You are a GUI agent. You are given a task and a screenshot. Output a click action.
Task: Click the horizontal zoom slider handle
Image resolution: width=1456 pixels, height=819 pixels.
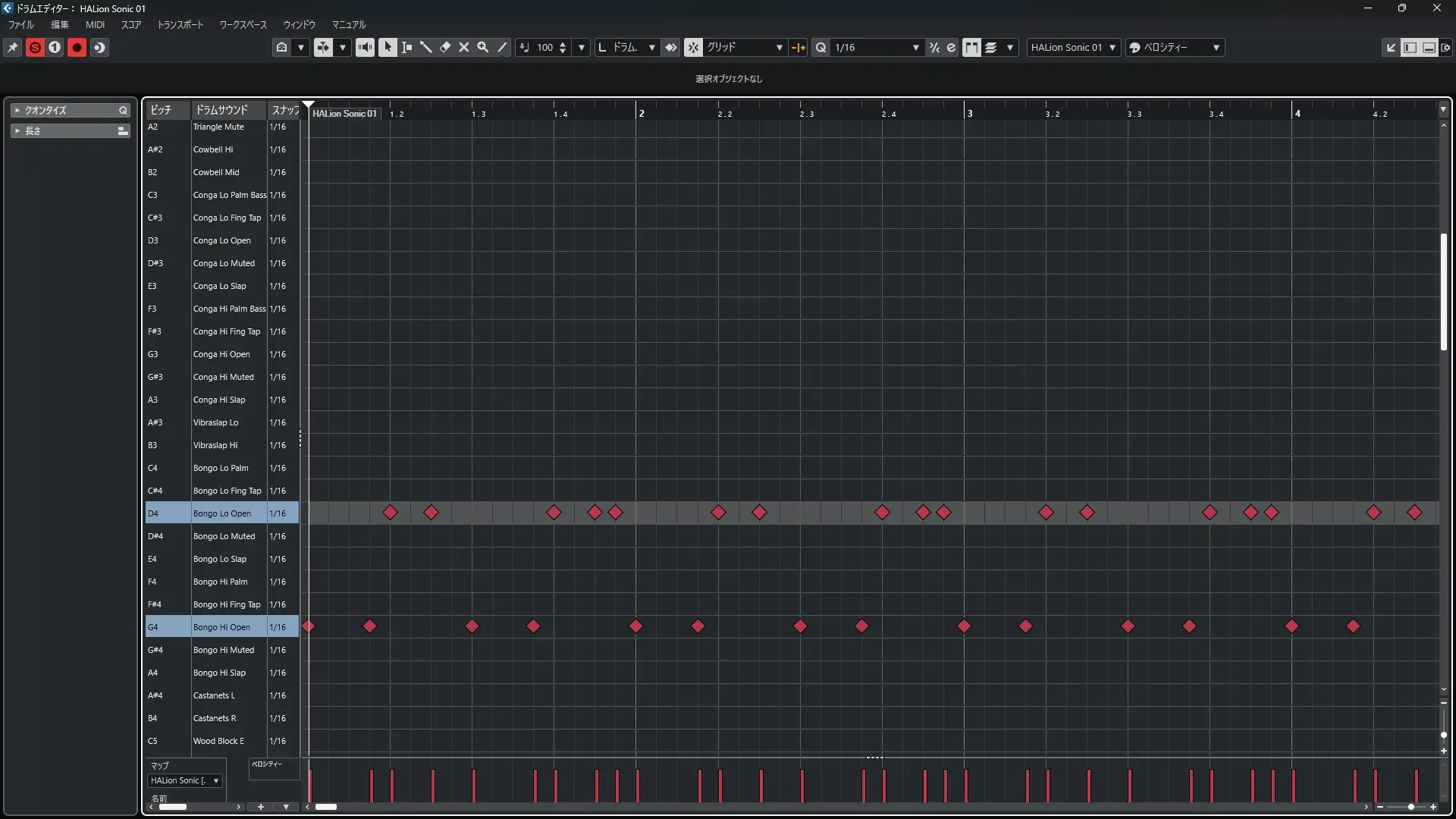[1410, 807]
